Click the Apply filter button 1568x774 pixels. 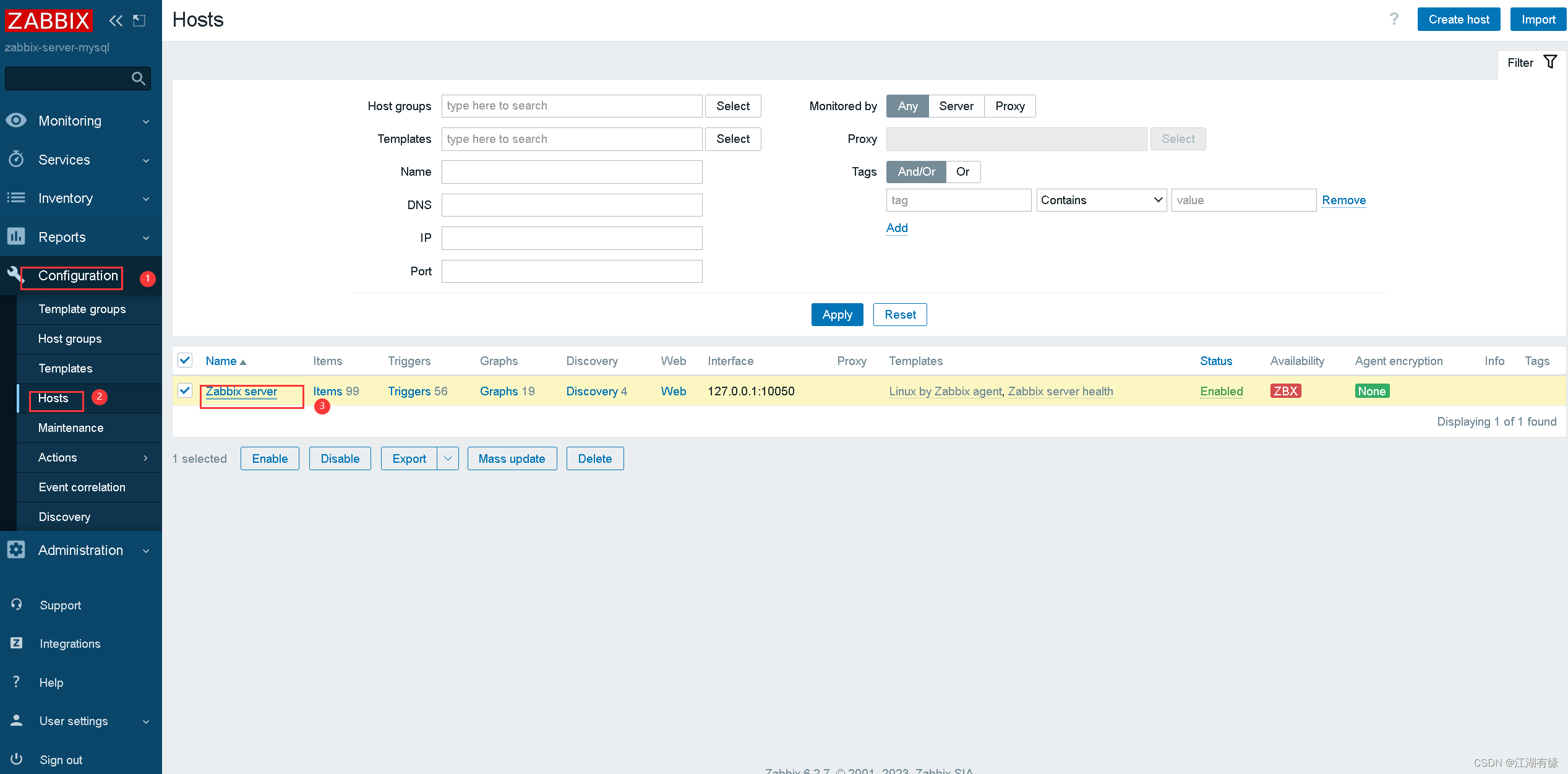click(836, 314)
